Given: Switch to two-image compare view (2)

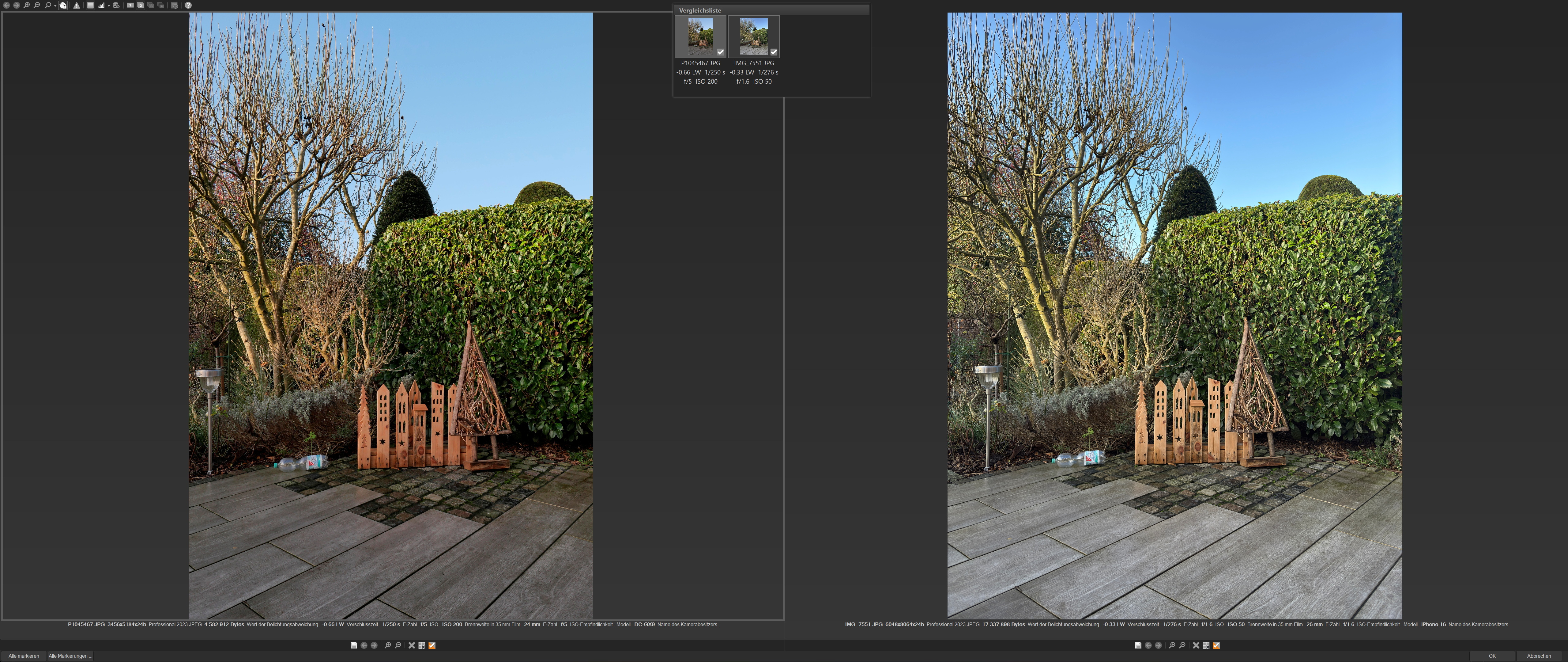Looking at the screenshot, I should click(x=141, y=6).
